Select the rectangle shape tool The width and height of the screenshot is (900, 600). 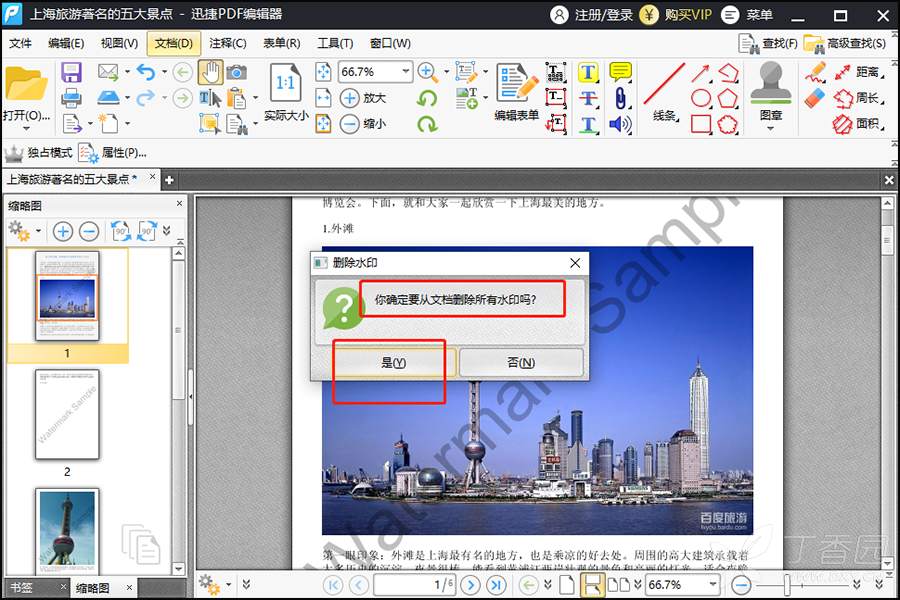pos(701,124)
